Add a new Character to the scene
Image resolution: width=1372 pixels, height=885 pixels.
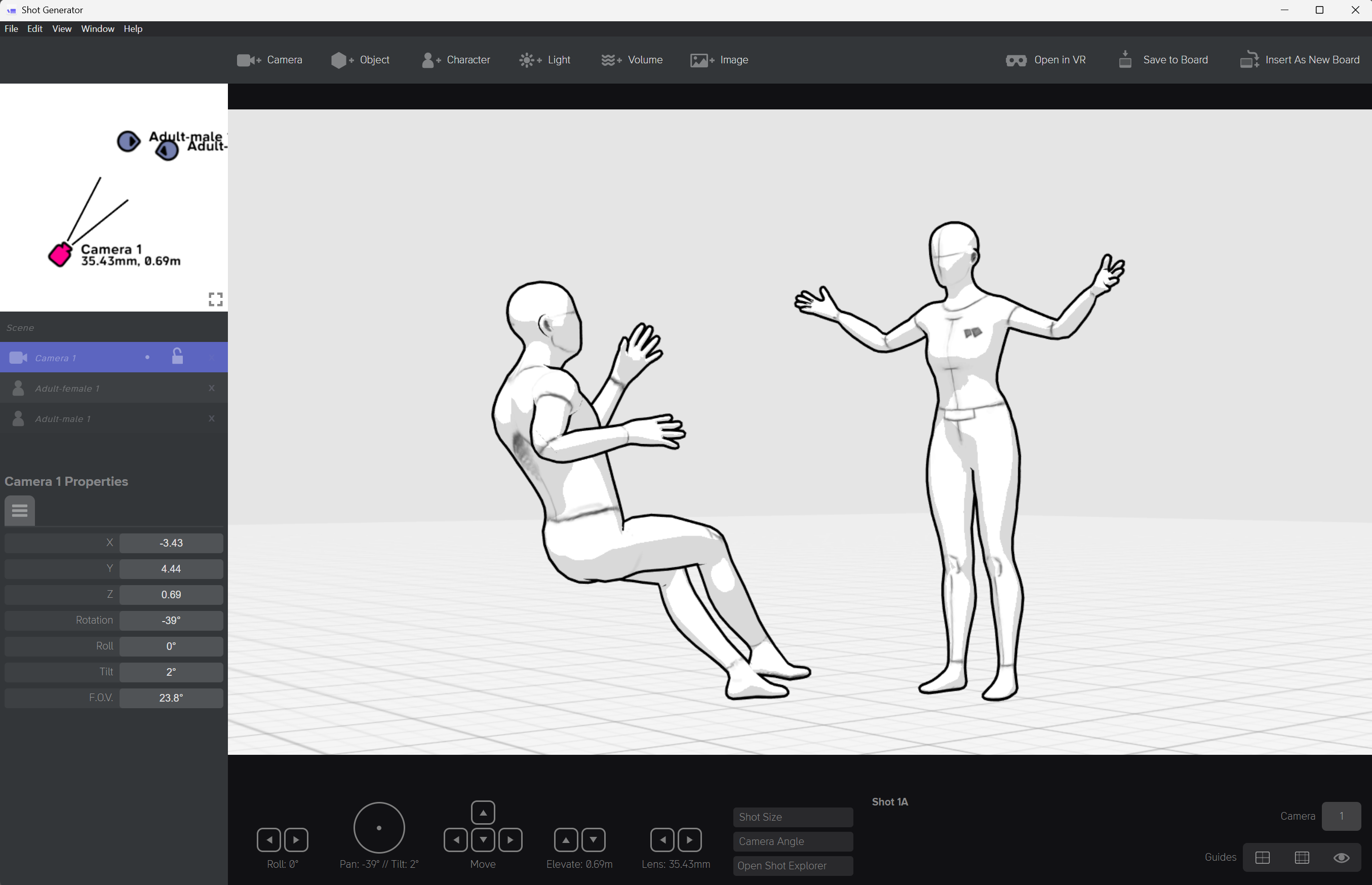[456, 60]
